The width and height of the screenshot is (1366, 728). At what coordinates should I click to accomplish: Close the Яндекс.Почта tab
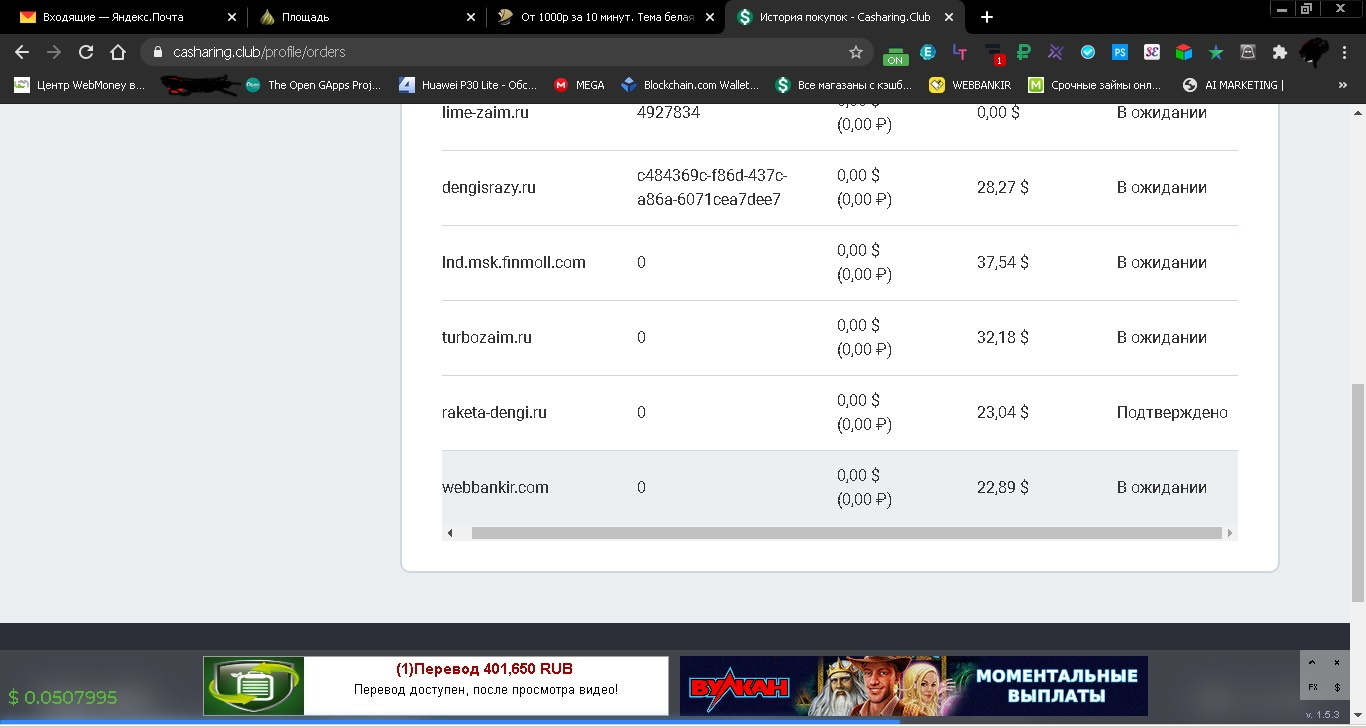pyautogui.click(x=232, y=17)
